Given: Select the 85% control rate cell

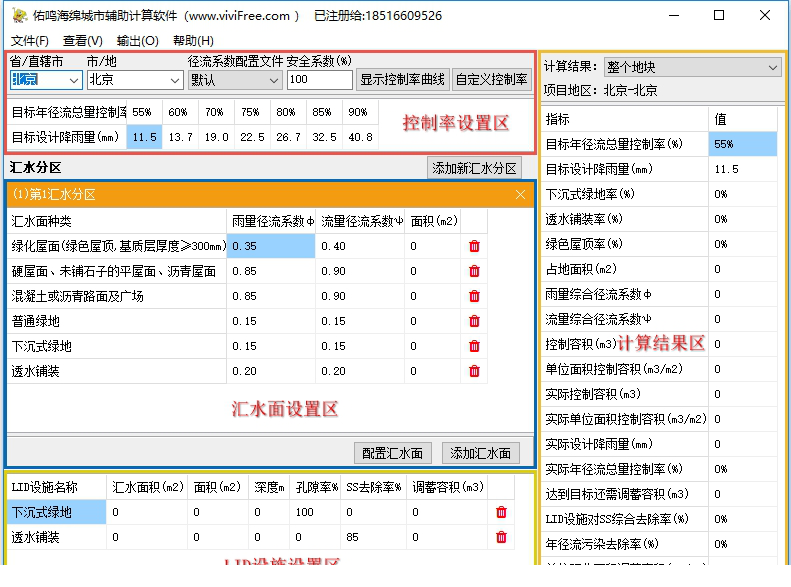Looking at the screenshot, I should [x=324, y=112].
